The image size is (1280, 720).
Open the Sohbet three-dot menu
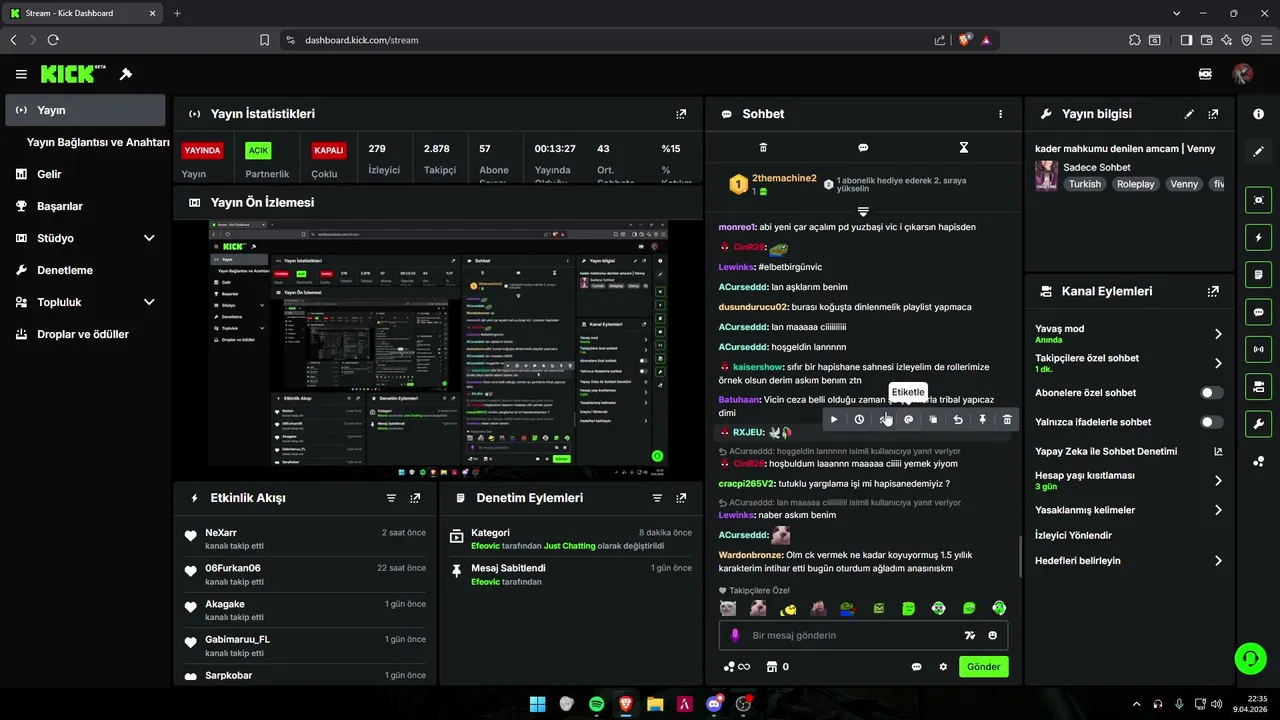tap(1000, 114)
